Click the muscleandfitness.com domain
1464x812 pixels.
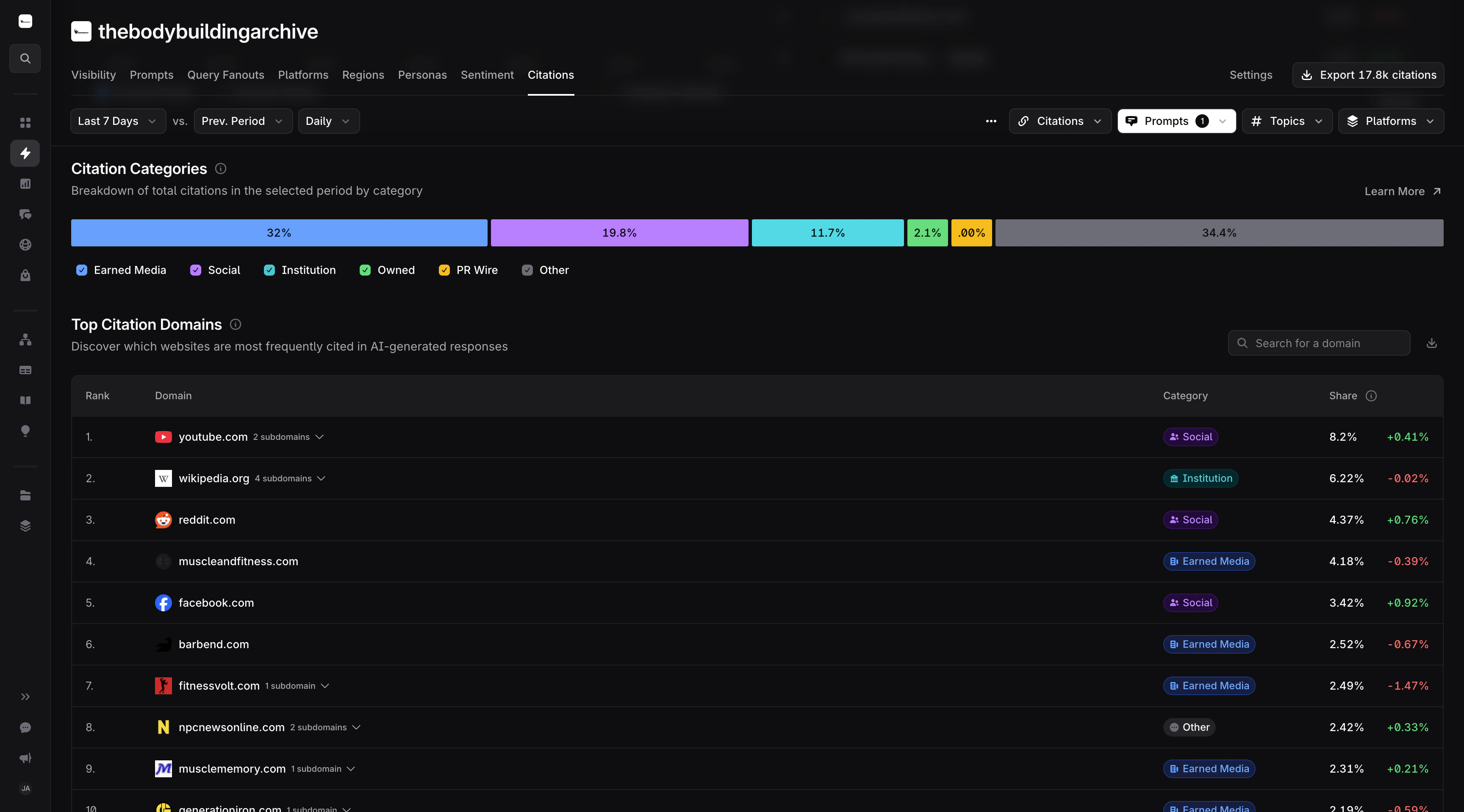click(x=238, y=562)
